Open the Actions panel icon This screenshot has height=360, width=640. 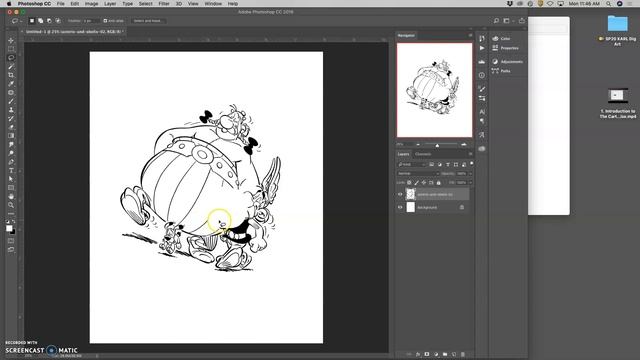click(x=482, y=48)
